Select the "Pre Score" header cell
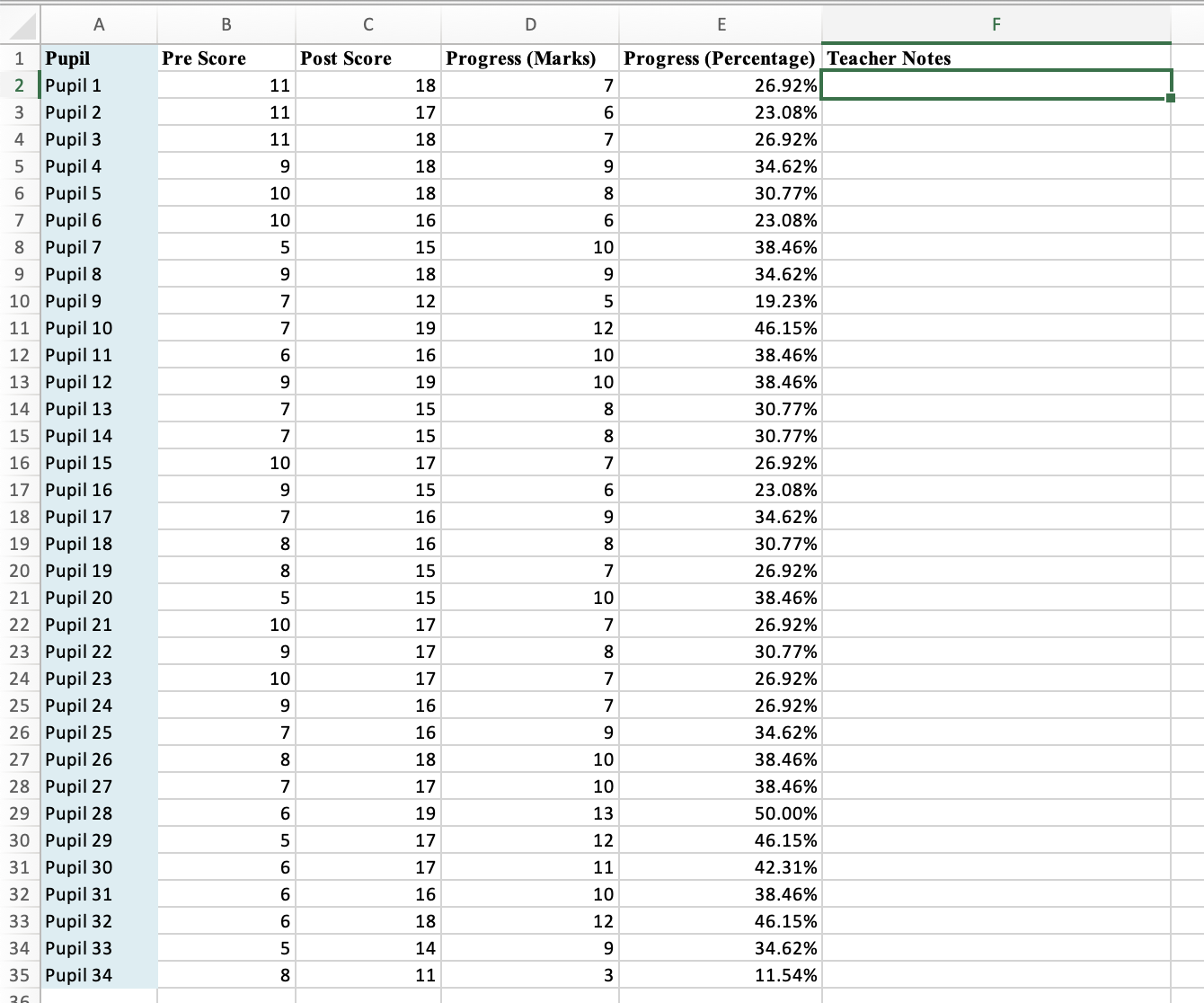The image size is (1204, 1003). 226,58
